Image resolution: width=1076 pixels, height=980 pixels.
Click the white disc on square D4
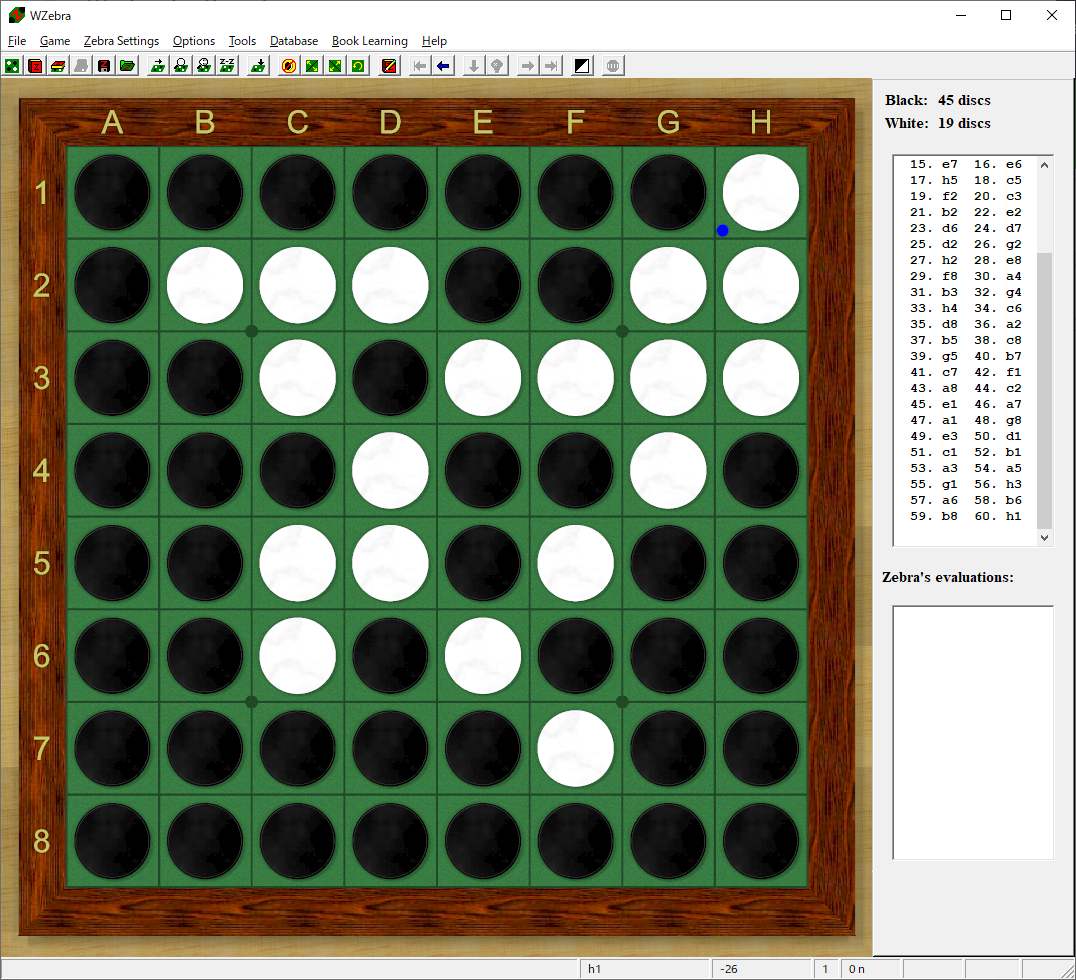pyautogui.click(x=390, y=470)
